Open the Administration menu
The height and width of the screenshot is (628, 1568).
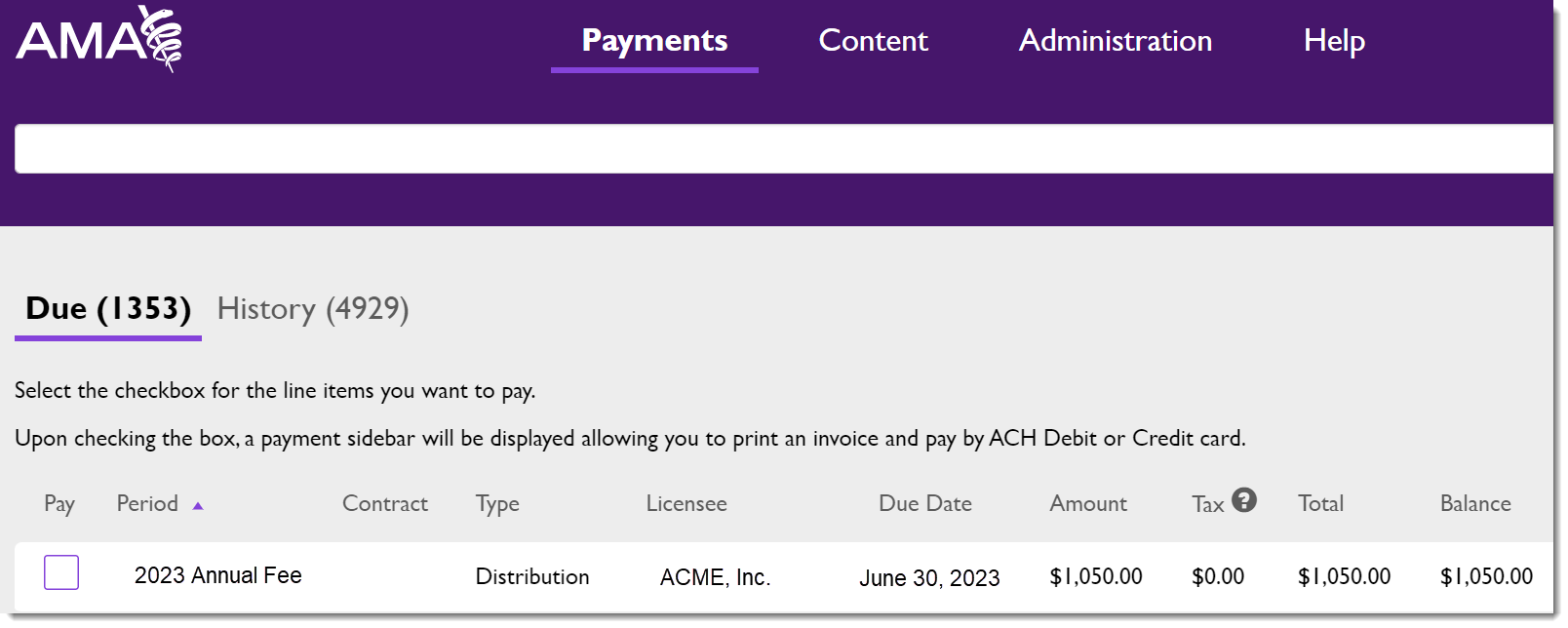tap(1115, 40)
